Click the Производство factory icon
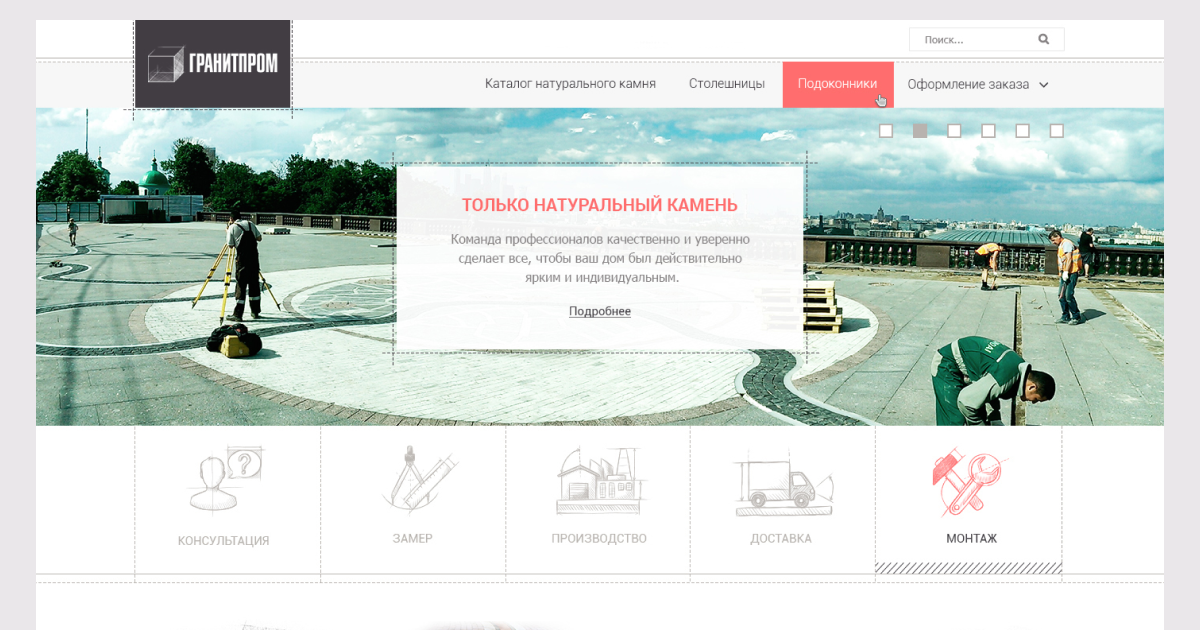The height and width of the screenshot is (630, 1200). 599,481
